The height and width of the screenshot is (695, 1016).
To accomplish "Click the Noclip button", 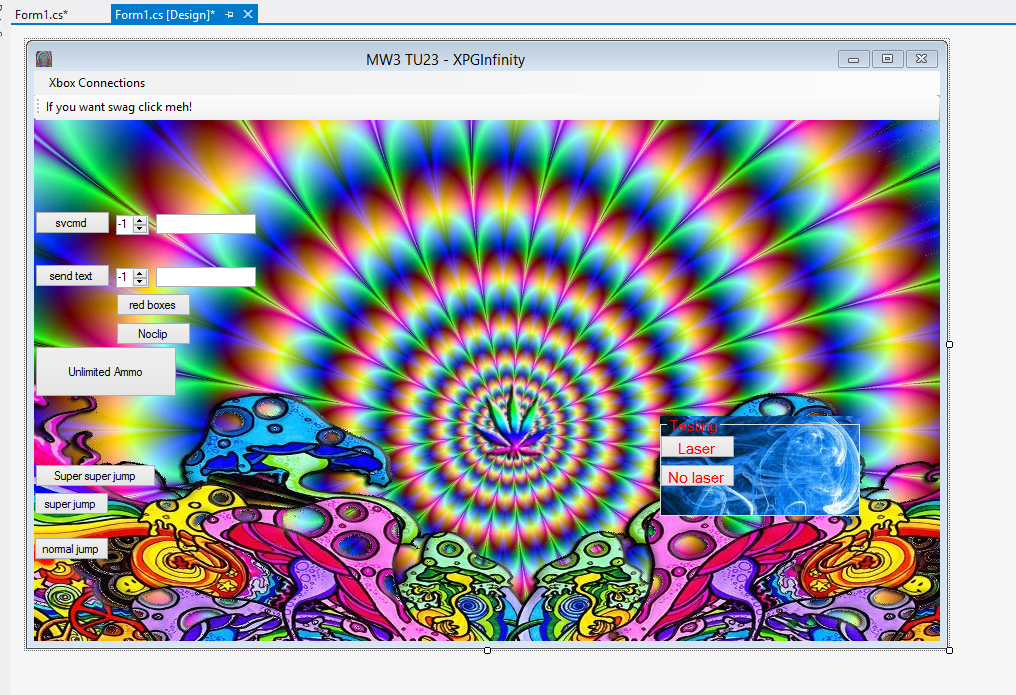I will [153, 334].
